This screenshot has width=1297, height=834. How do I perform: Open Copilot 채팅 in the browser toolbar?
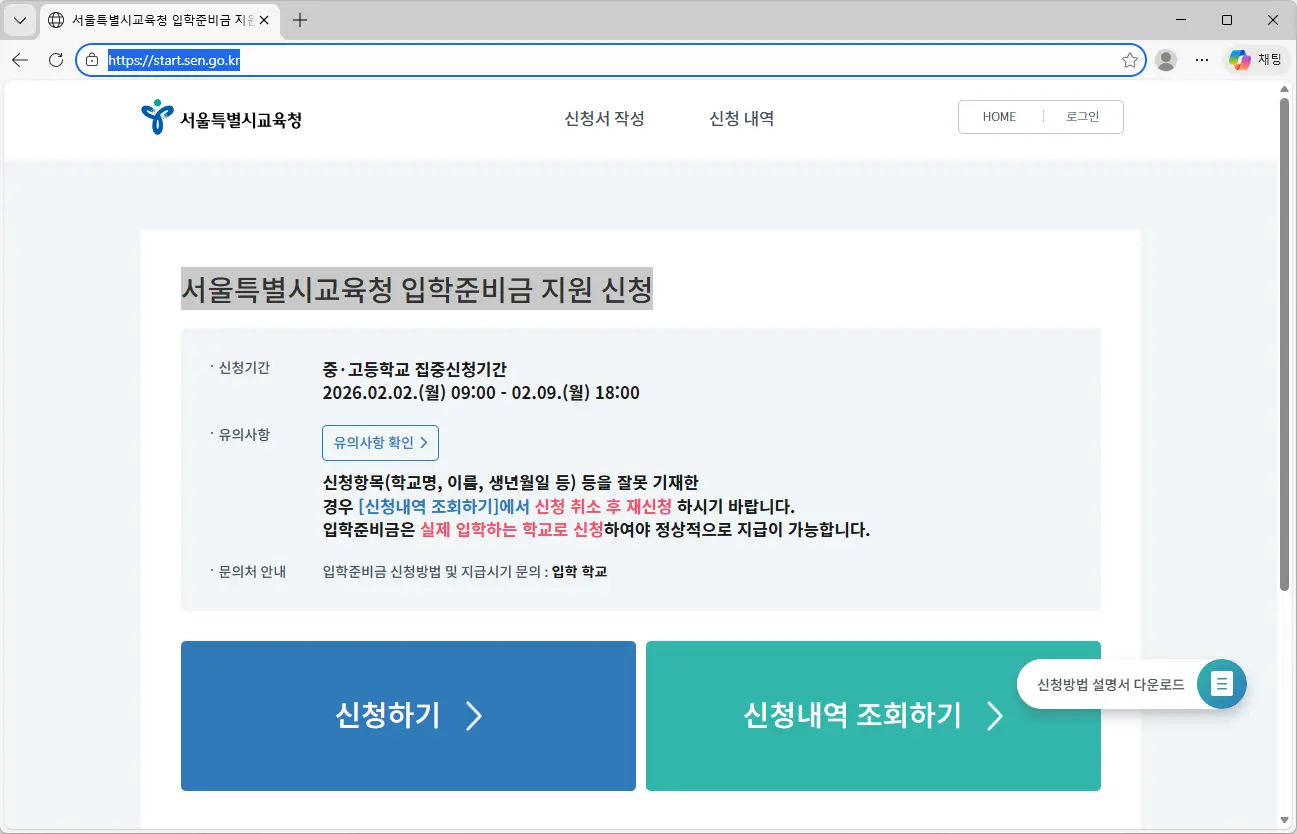click(x=1255, y=59)
